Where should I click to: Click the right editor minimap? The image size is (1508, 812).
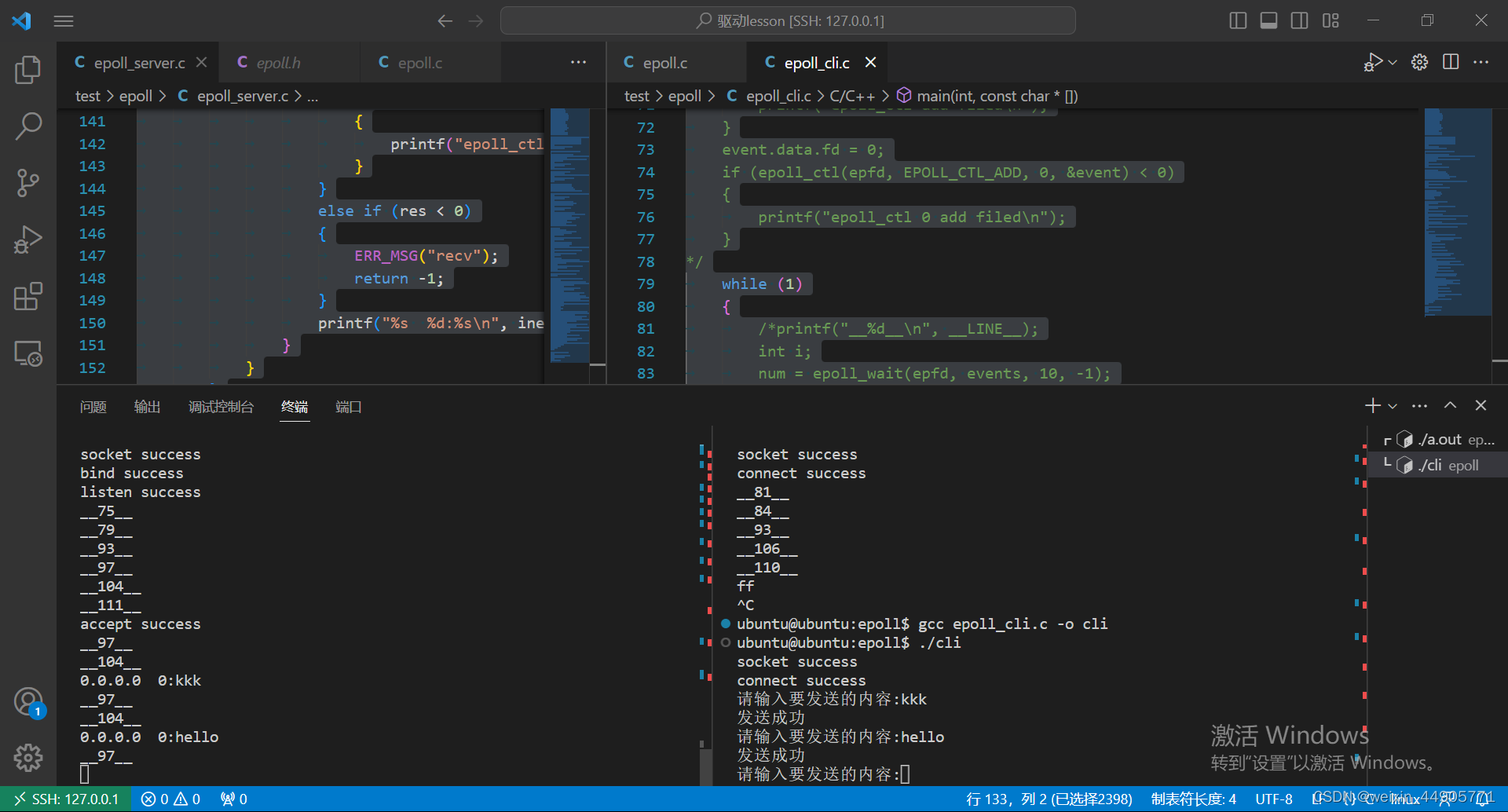1458,212
